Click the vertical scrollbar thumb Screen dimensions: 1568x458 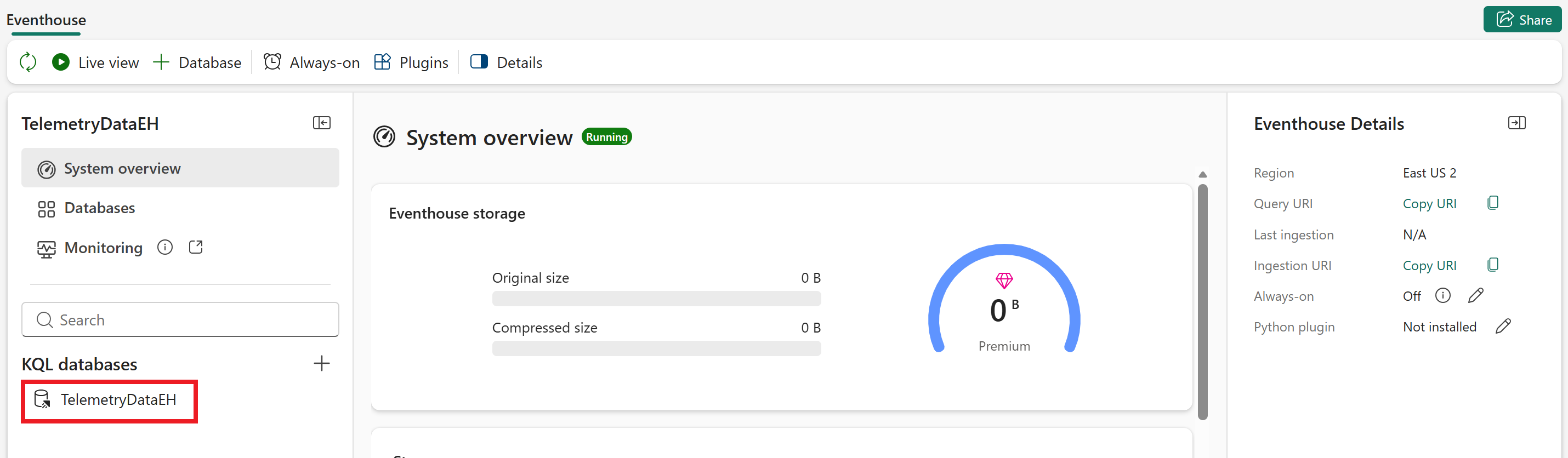coord(1203,302)
